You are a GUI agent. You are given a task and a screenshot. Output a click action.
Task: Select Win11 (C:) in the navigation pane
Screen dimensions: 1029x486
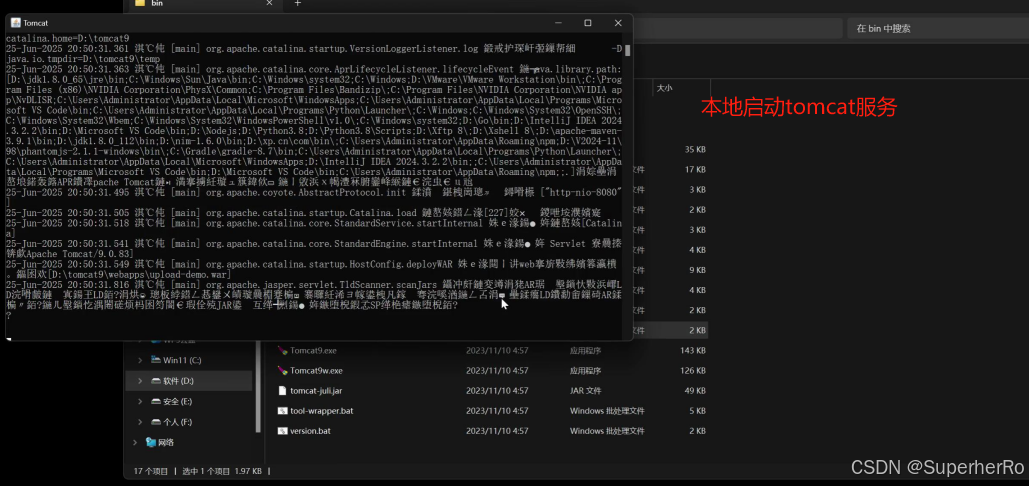(188, 360)
